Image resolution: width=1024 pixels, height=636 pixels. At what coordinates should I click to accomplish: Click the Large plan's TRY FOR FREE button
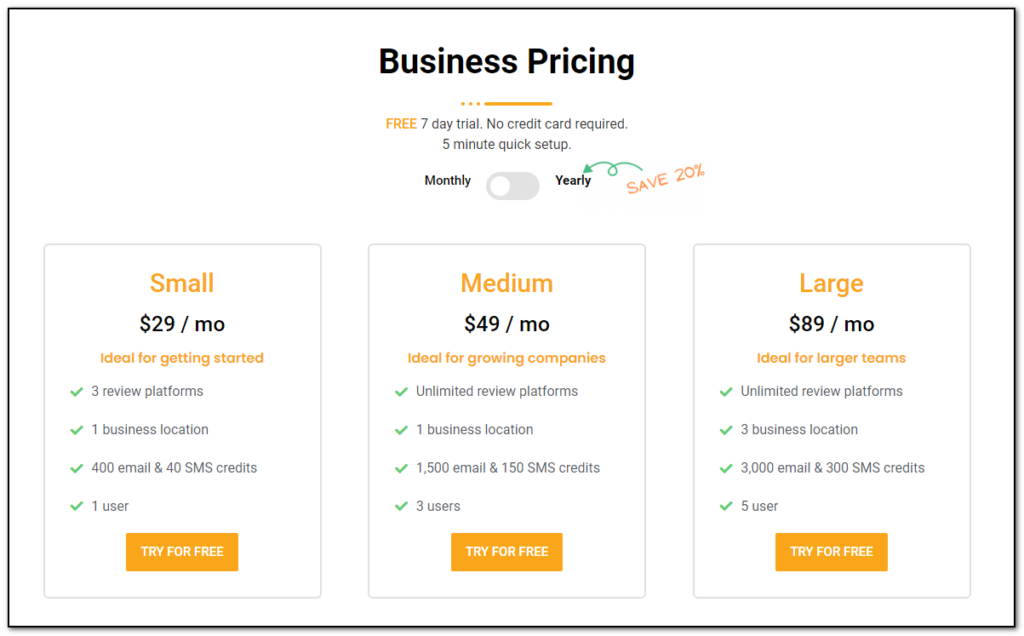pyautogui.click(x=831, y=552)
